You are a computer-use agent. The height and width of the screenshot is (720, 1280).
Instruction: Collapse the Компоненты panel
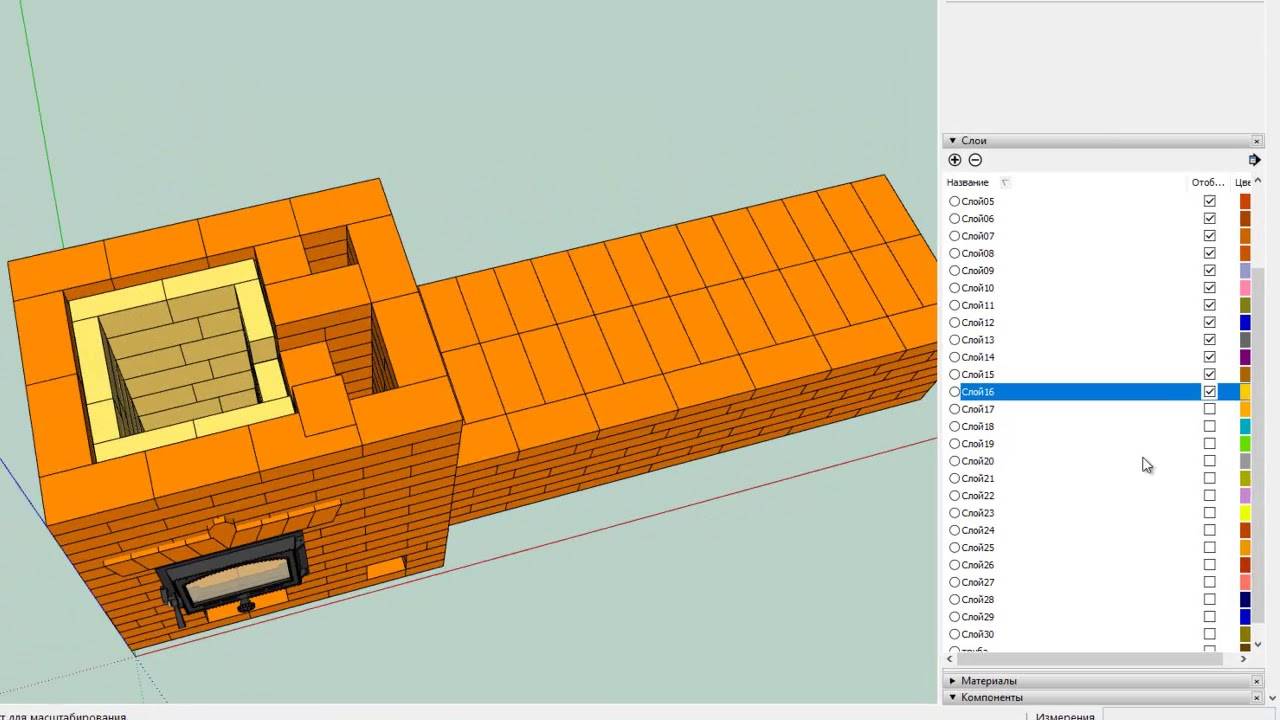click(x=953, y=698)
